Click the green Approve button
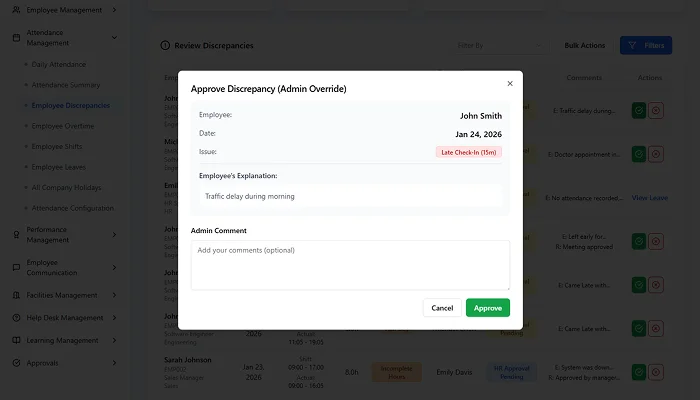The image size is (700, 400). point(487,308)
